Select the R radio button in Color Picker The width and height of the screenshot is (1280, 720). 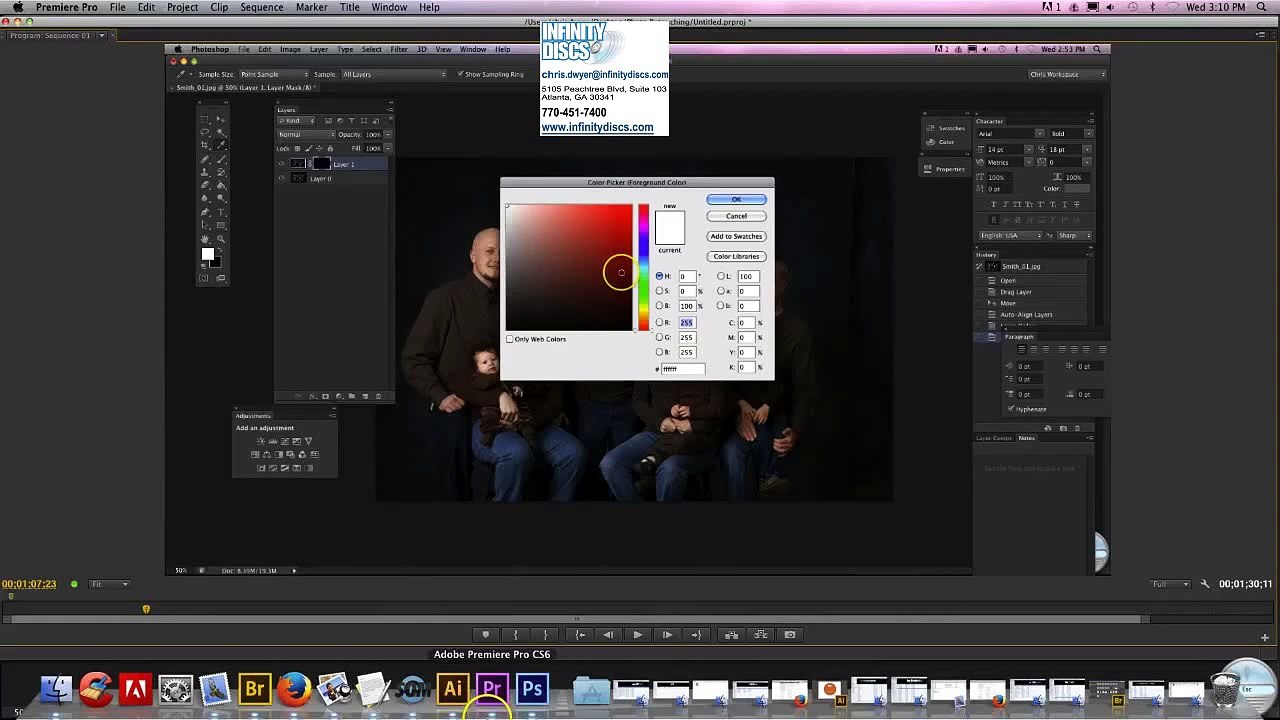(x=660, y=323)
